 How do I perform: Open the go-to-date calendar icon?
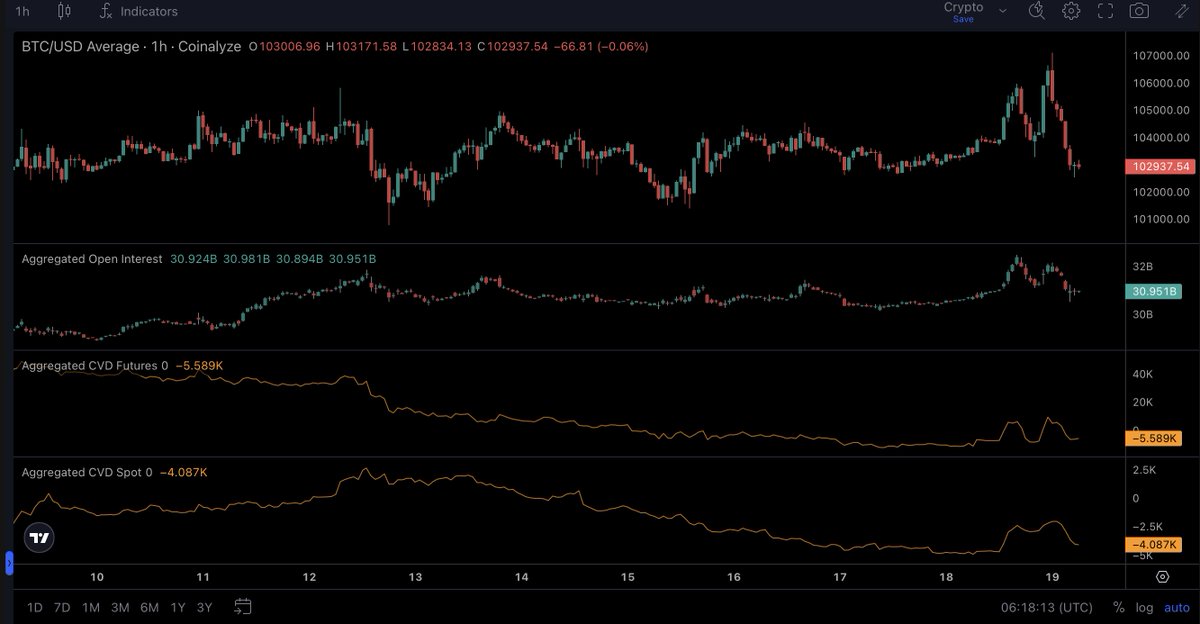(x=242, y=606)
